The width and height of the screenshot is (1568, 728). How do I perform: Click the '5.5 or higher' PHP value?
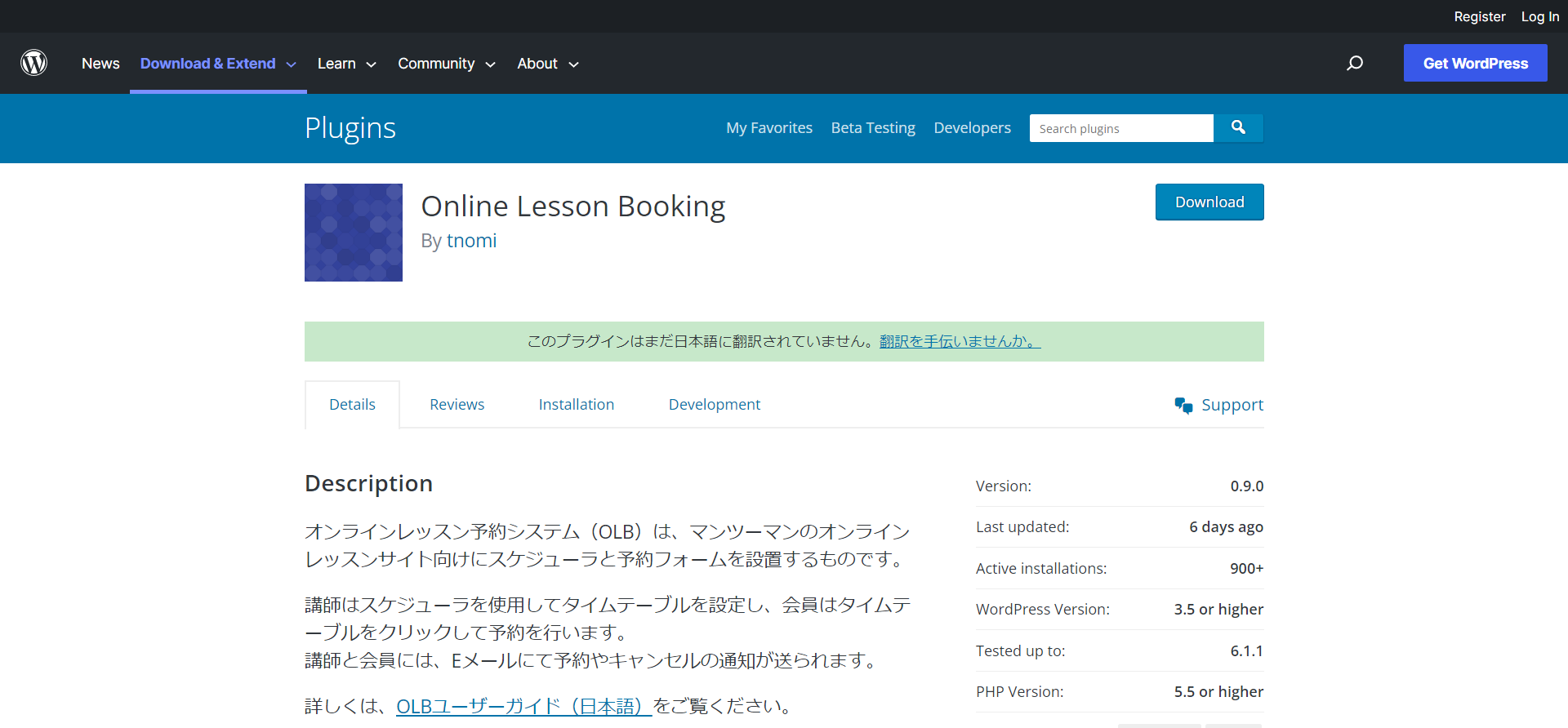click(x=1218, y=691)
